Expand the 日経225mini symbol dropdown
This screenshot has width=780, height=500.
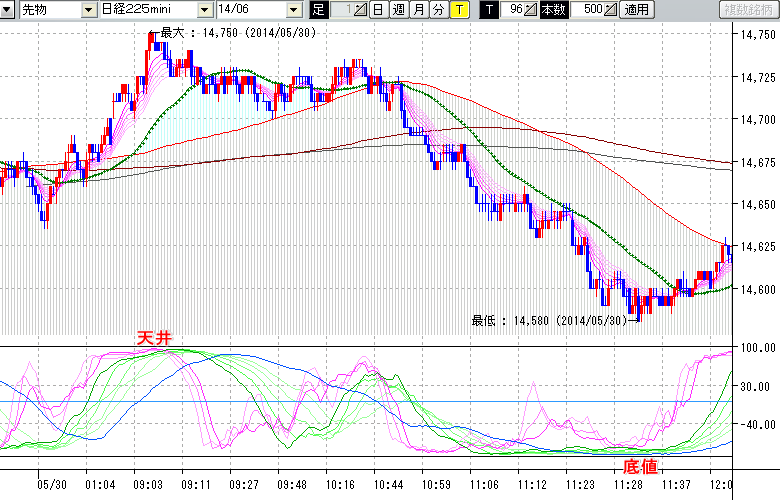pyautogui.click(x=204, y=10)
